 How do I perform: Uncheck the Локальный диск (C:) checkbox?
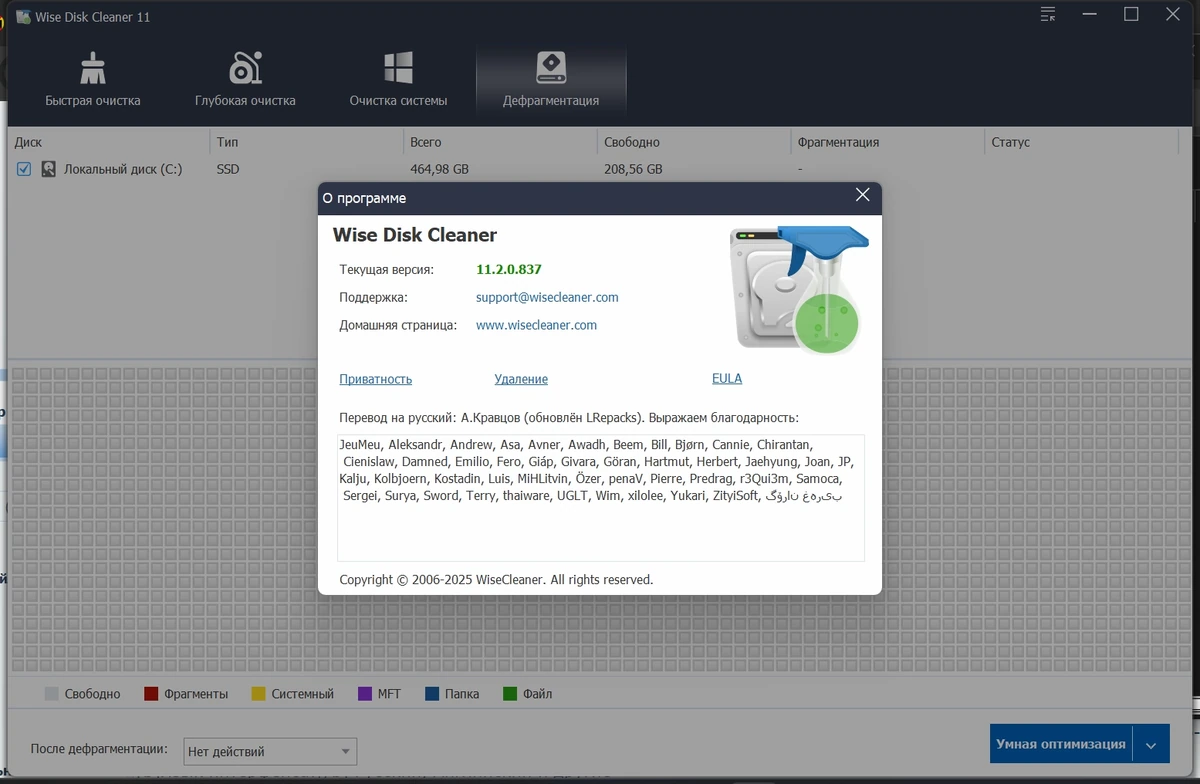(x=24, y=169)
